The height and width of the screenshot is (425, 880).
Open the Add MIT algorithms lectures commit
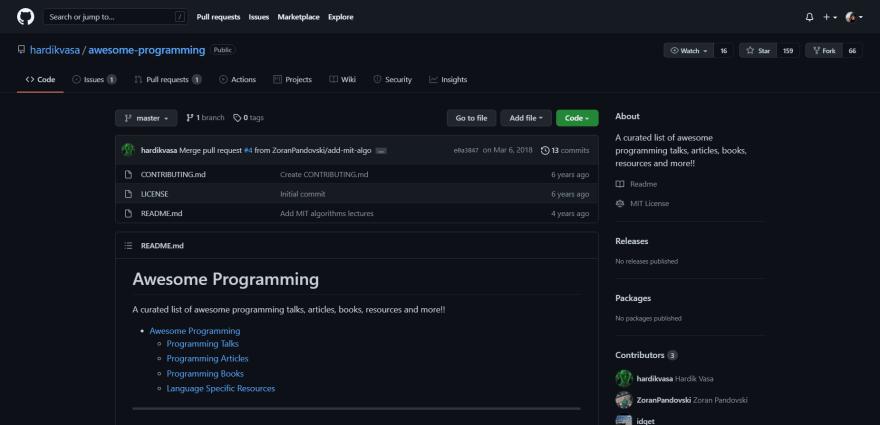click(x=327, y=213)
